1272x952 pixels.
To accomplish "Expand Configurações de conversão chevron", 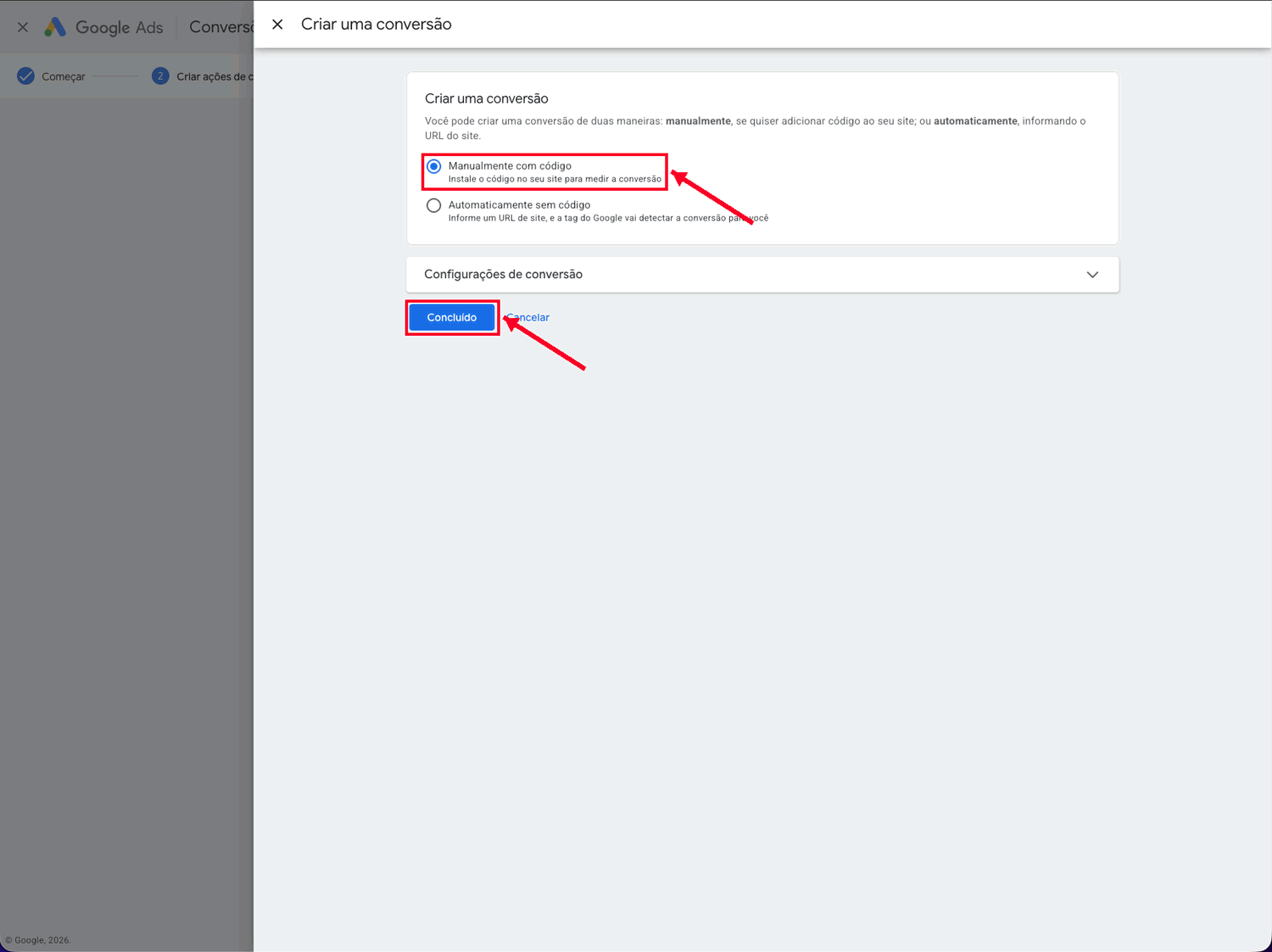I will click(x=1092, y=275).
